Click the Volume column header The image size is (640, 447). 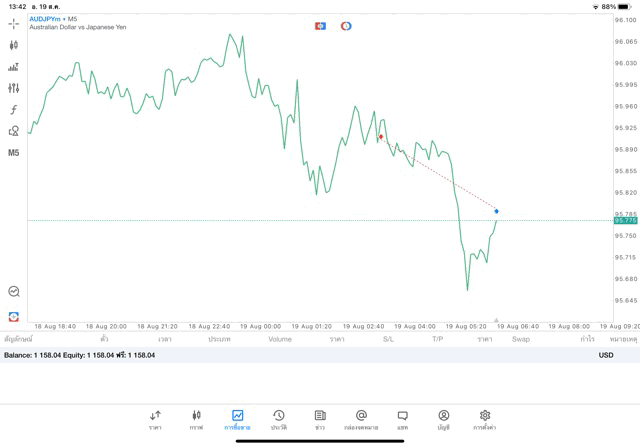click(280, 339)
